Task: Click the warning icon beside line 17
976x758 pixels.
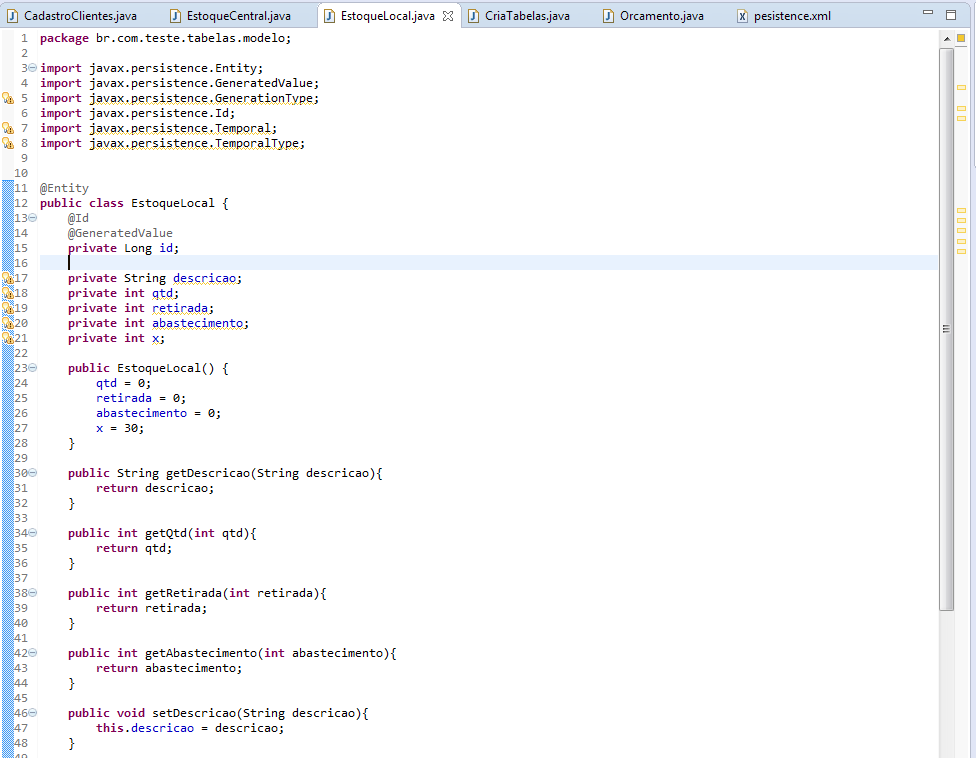Action: 7,278
